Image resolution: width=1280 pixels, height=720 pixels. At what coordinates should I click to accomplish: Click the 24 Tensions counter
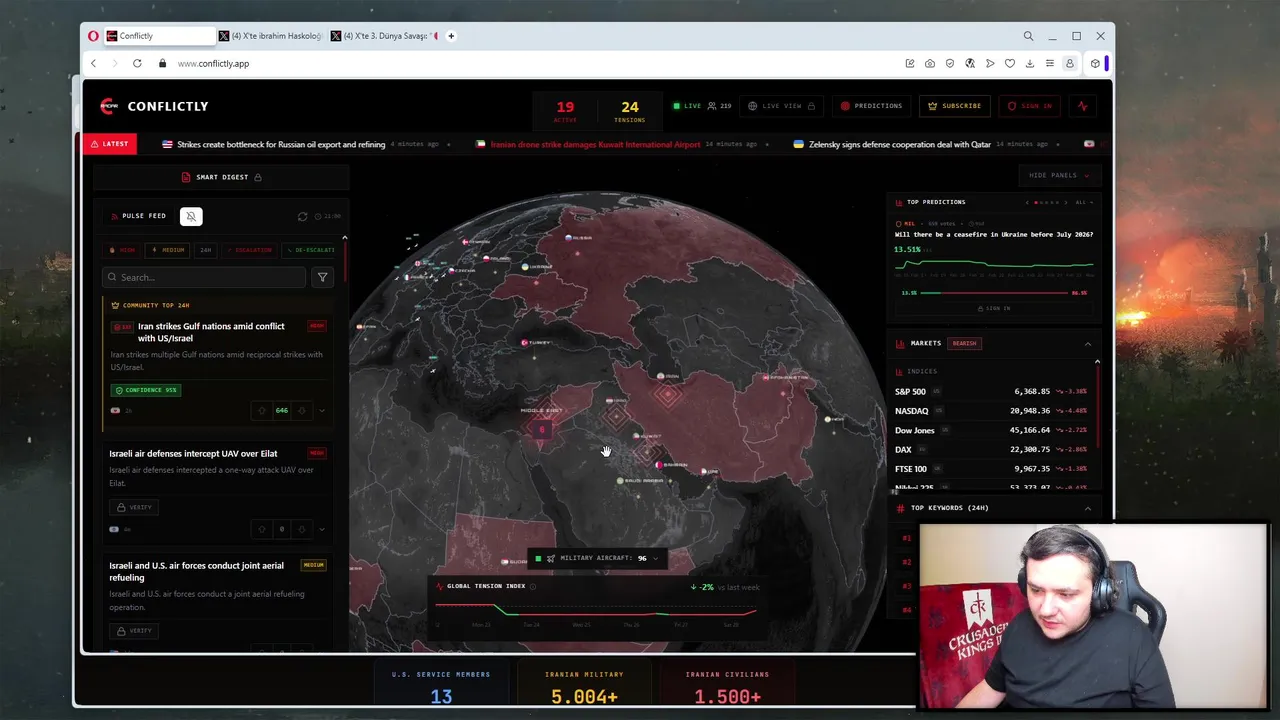pyautogui.click(x=629, y=110)
